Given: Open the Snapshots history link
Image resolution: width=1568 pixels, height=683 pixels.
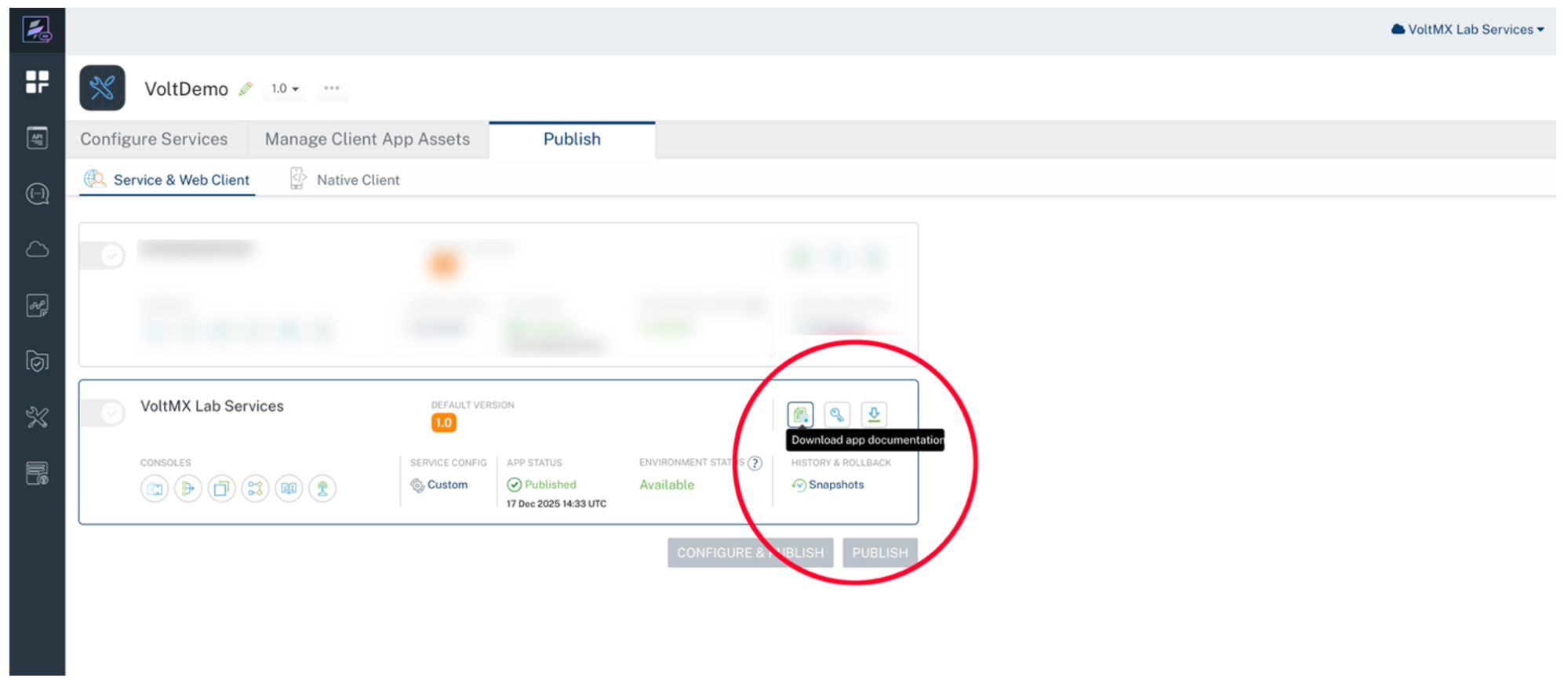Looking at the screenshot, I should coord(828,485).
